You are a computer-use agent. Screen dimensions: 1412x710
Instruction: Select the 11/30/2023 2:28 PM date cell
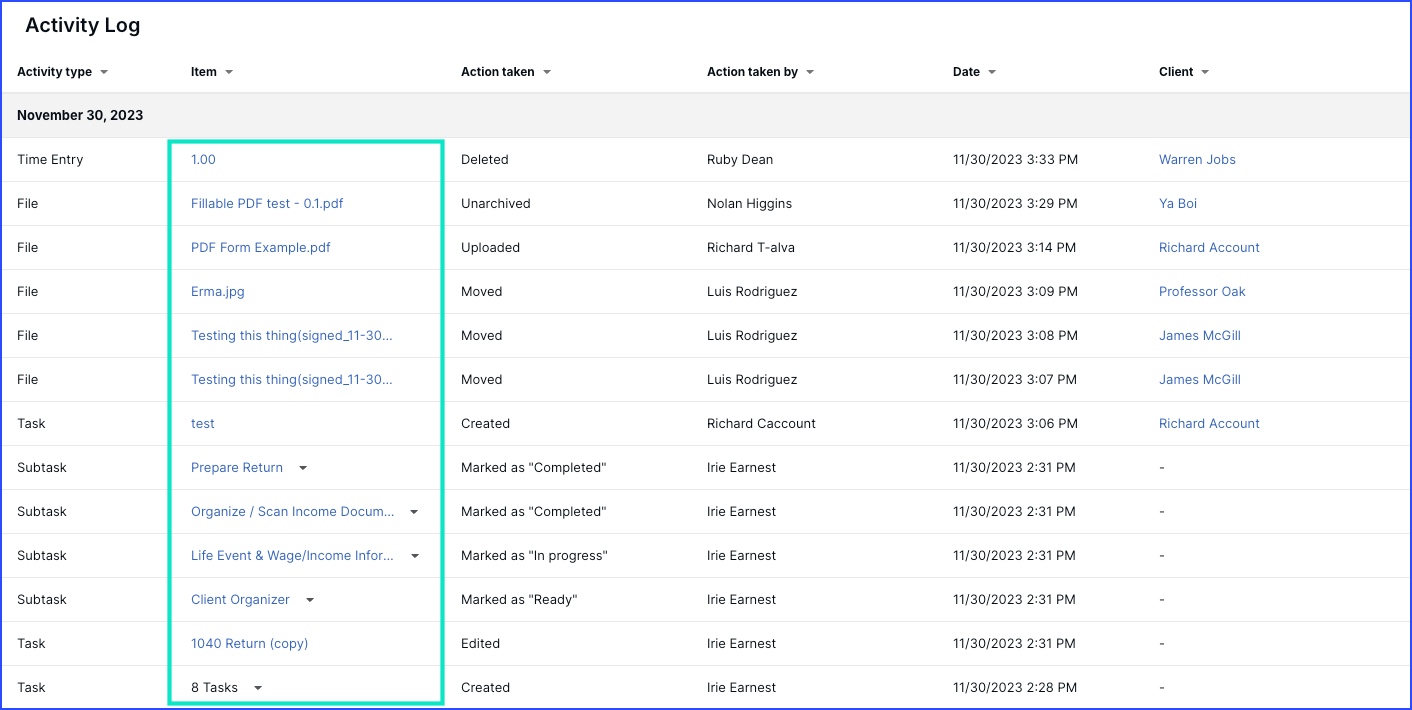click(1015, 688)
